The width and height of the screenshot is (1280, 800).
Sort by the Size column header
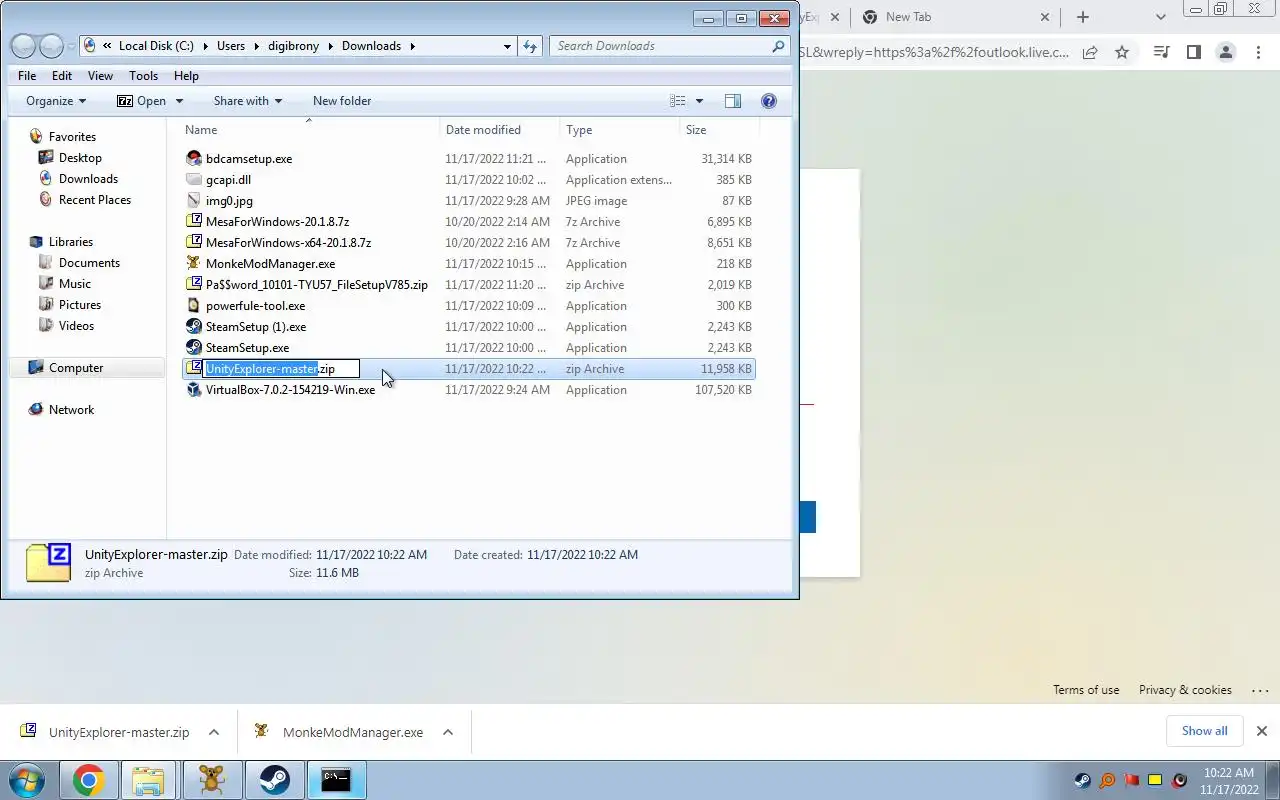pyautogui.click(x=720, y=130)
